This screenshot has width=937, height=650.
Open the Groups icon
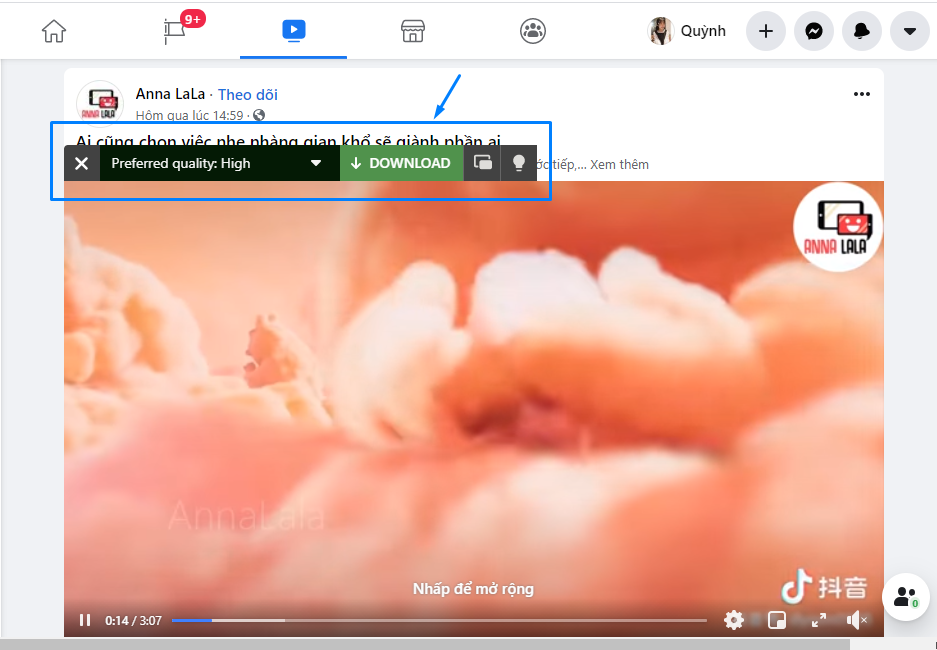pos(532,31)
